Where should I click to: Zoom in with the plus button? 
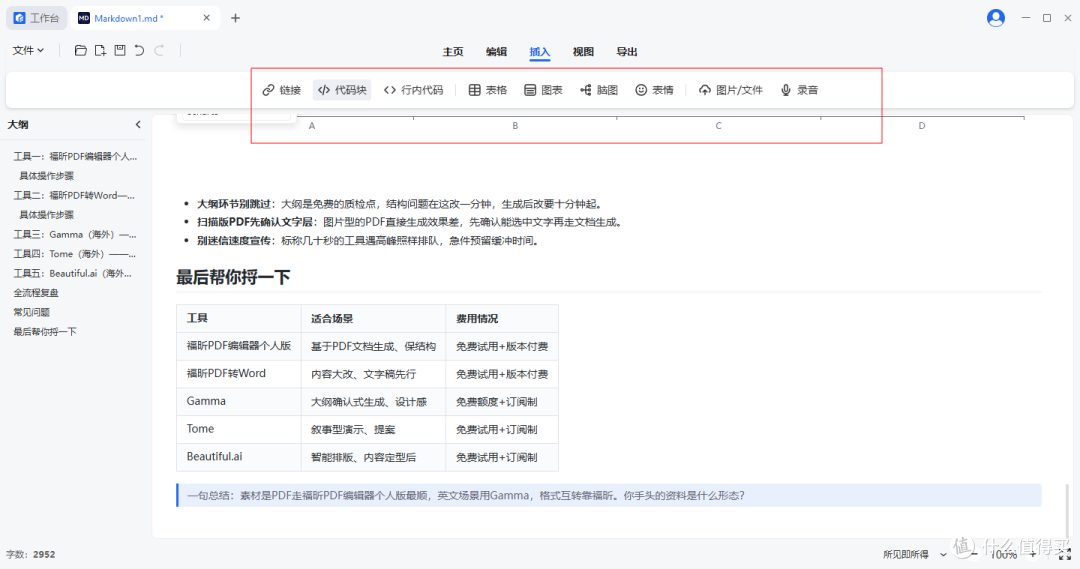[1033, 555]
